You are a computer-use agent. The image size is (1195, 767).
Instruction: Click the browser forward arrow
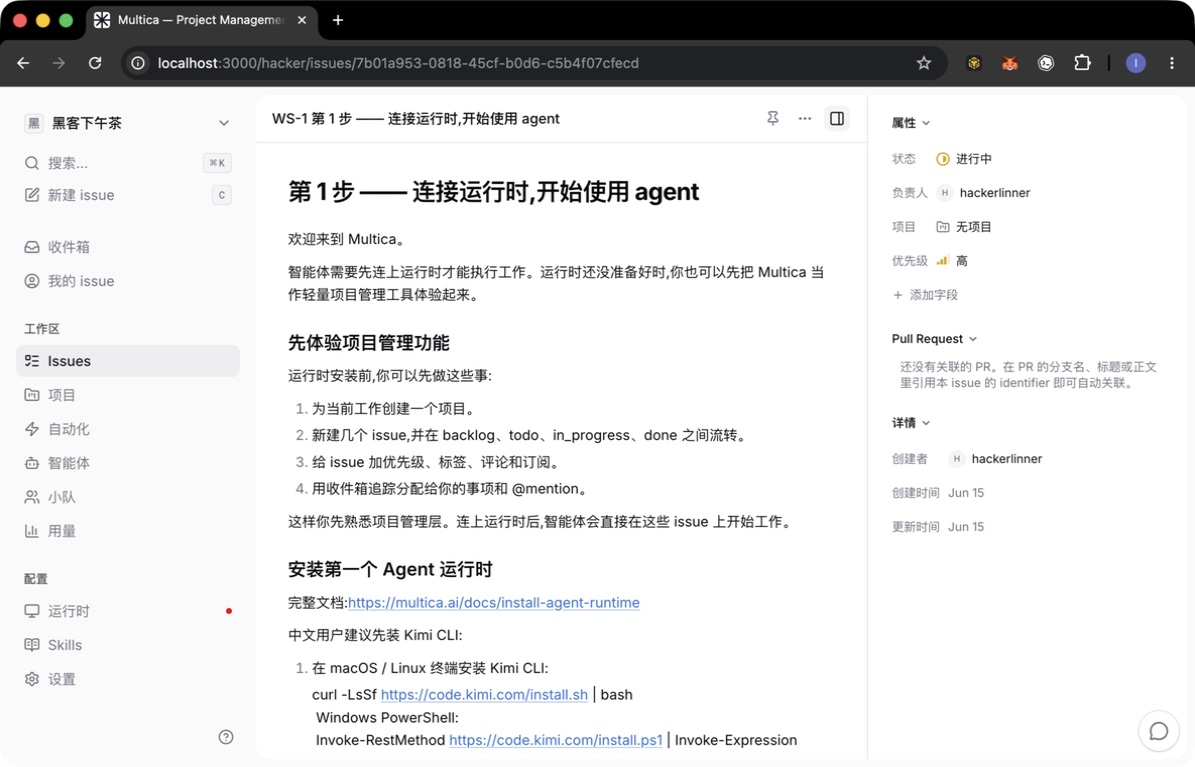59,63
